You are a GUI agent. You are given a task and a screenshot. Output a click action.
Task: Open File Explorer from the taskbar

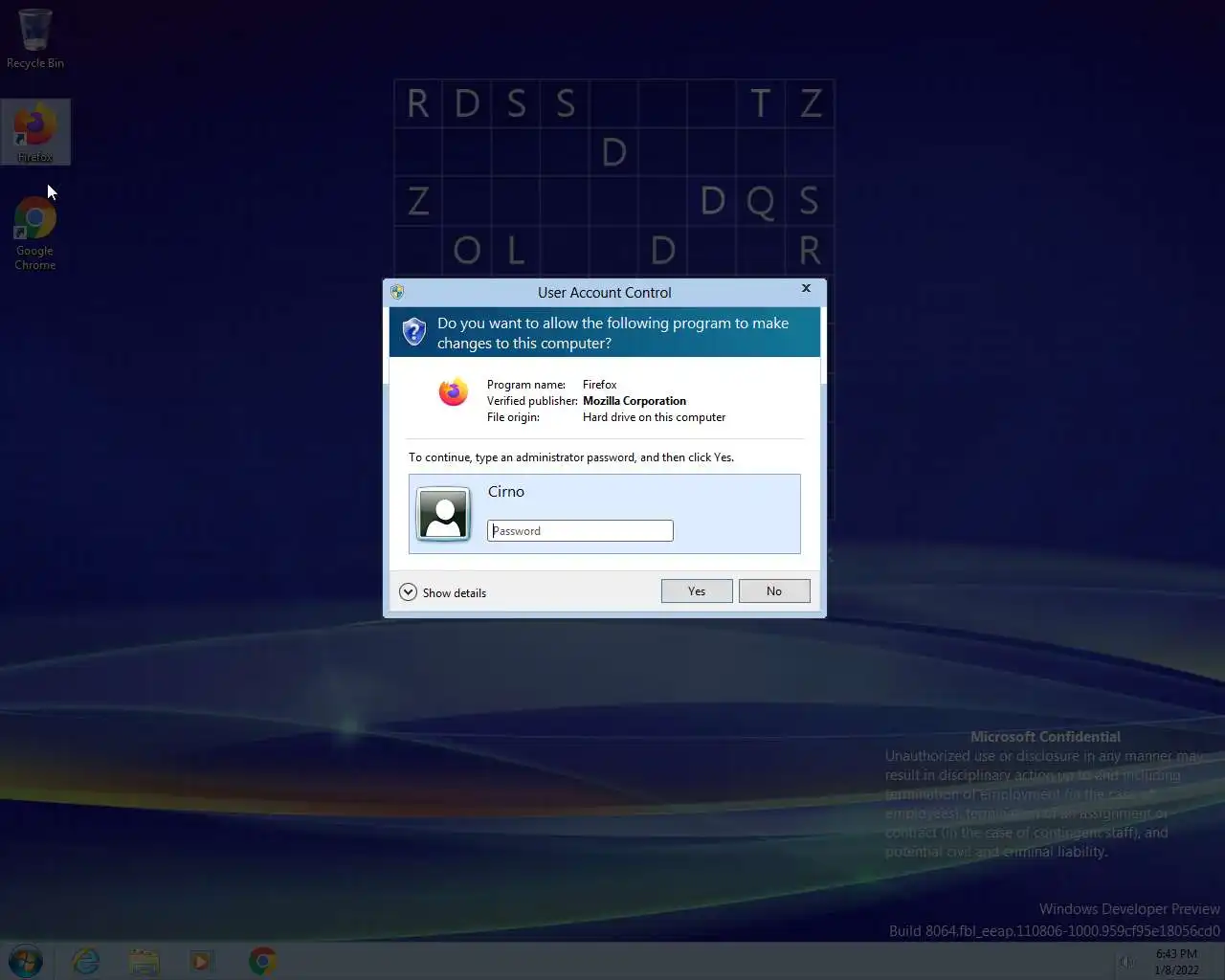[145, 961]
